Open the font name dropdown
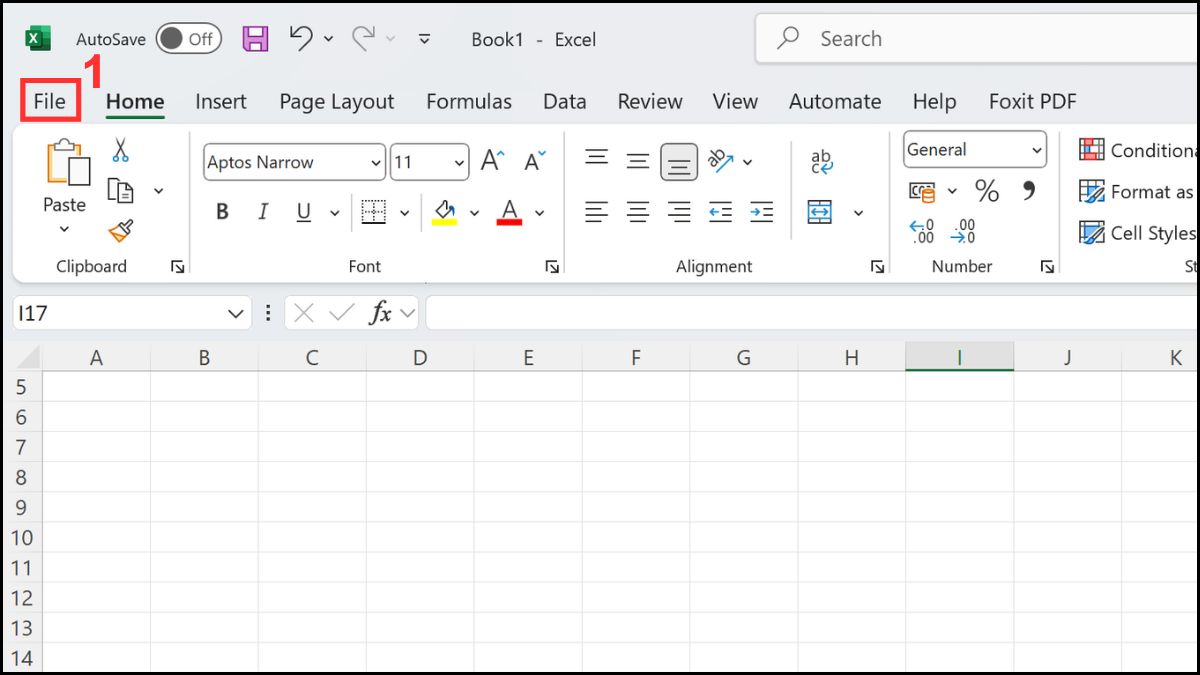The width and height of the screenshot is (1200, 675). tap(376, 162)
